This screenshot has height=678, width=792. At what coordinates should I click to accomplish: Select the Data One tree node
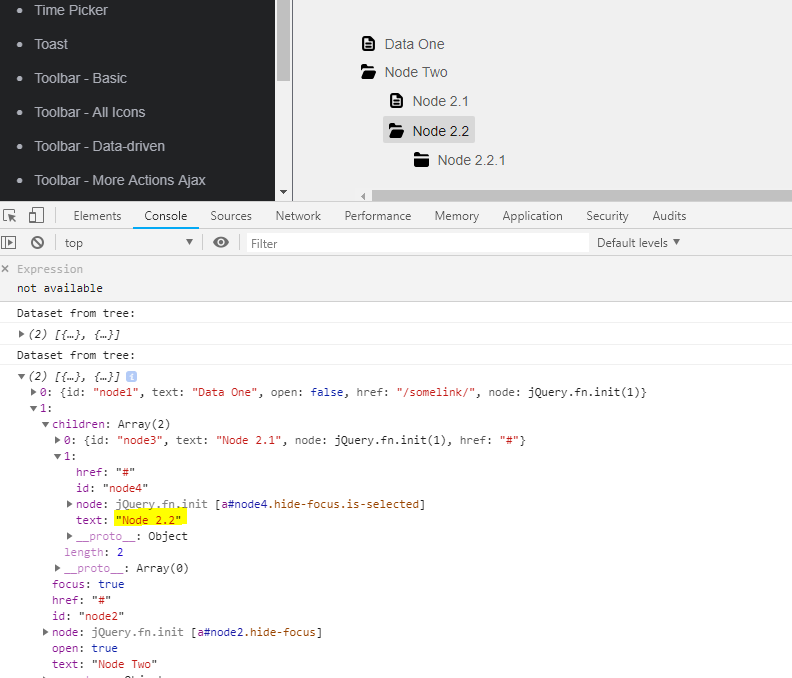414,44
